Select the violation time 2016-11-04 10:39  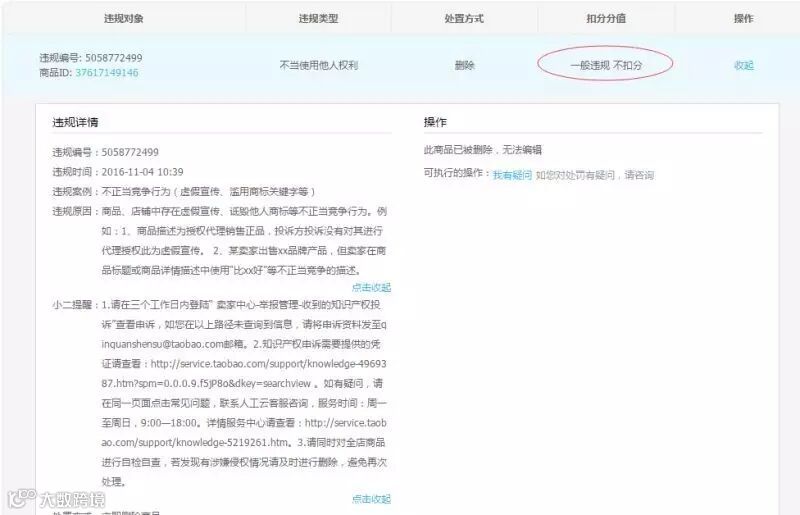pos(142,171)
